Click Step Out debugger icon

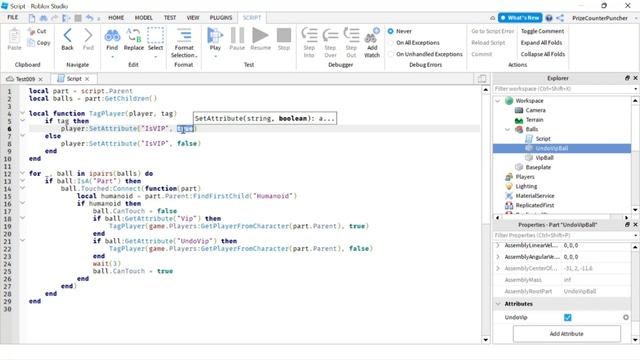pos(351,36)
